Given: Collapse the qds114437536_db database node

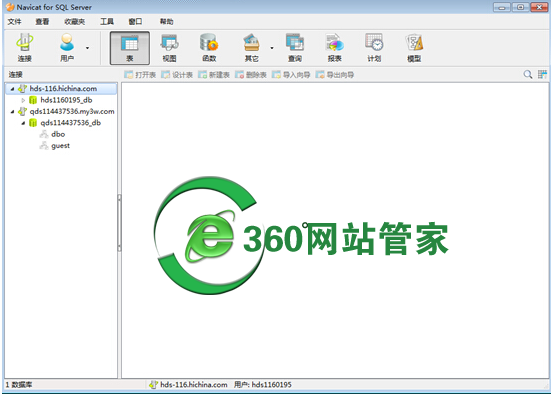Looking at the screenshot, I should coord(23,123).
